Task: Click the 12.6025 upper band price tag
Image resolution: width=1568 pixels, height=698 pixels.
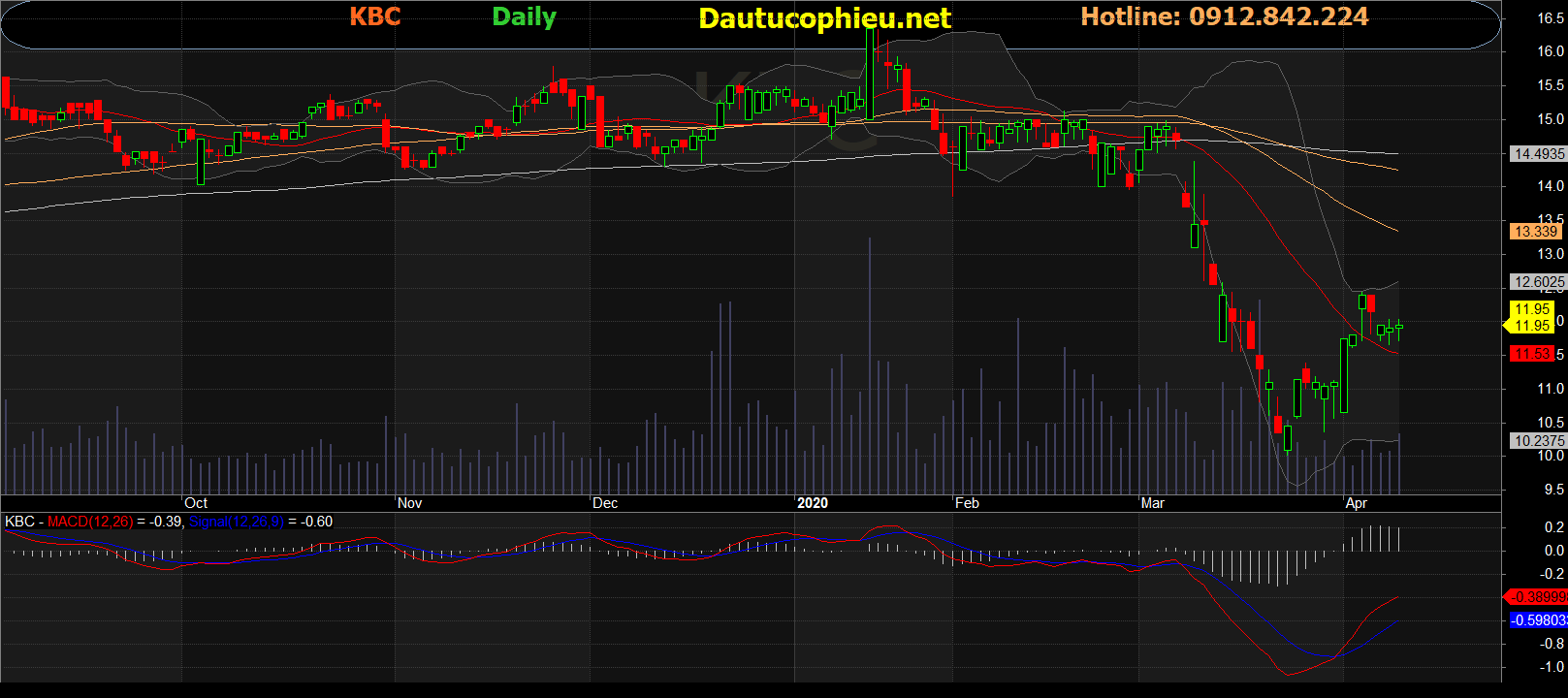Action: 1538,282
